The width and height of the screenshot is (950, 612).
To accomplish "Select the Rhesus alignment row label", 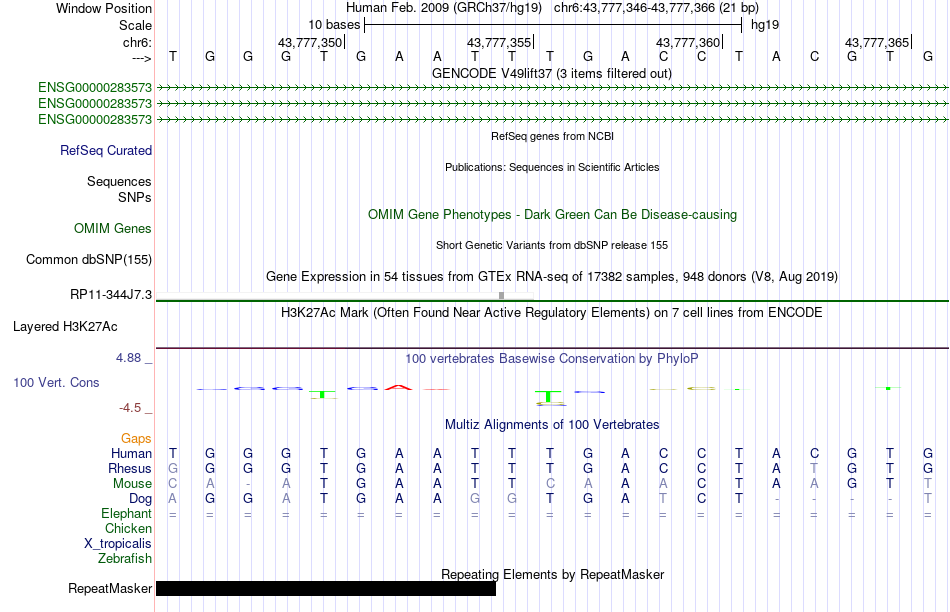I will (130, 468).
